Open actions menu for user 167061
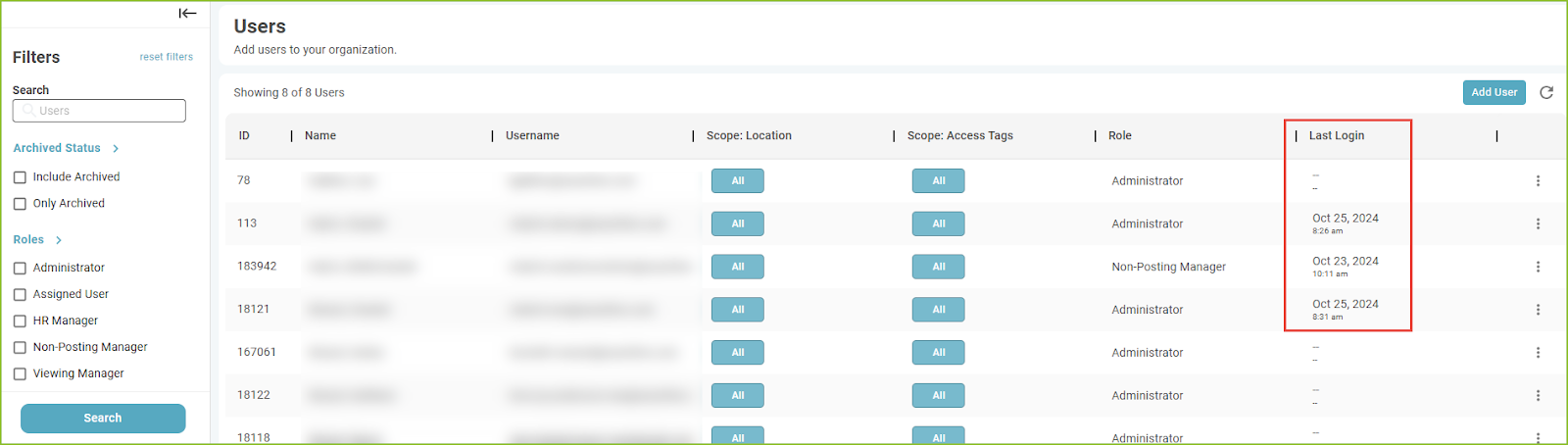 click(1538, 353)
